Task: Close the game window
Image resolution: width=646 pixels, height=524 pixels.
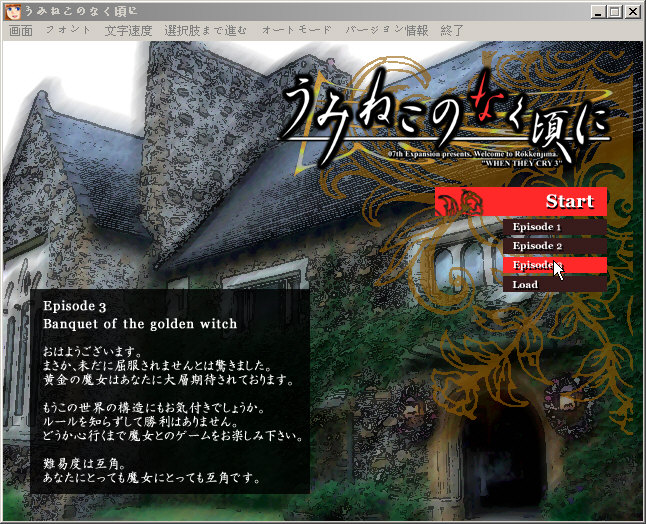Action: (x=632, y=12)
